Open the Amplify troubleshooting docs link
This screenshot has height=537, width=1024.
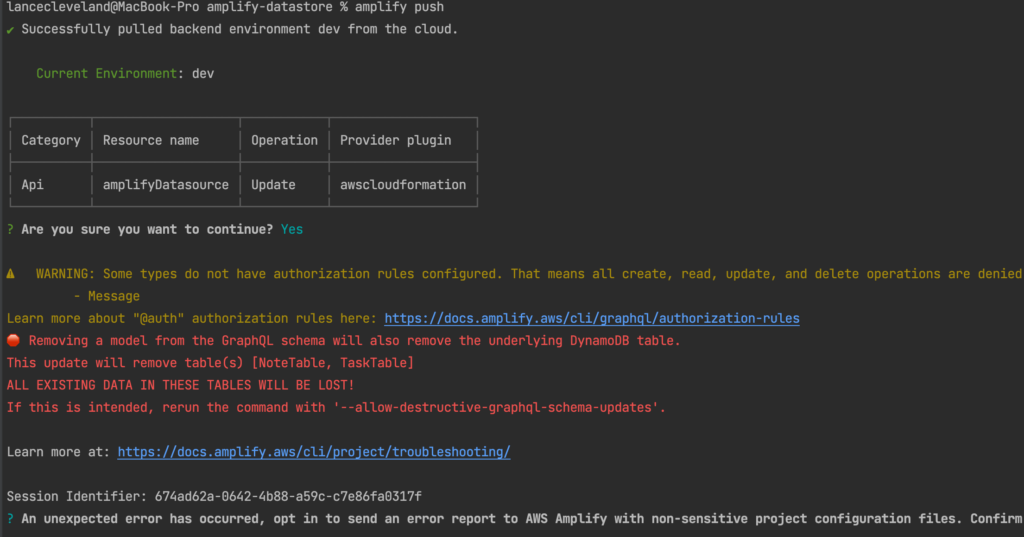tap(314, 452)
